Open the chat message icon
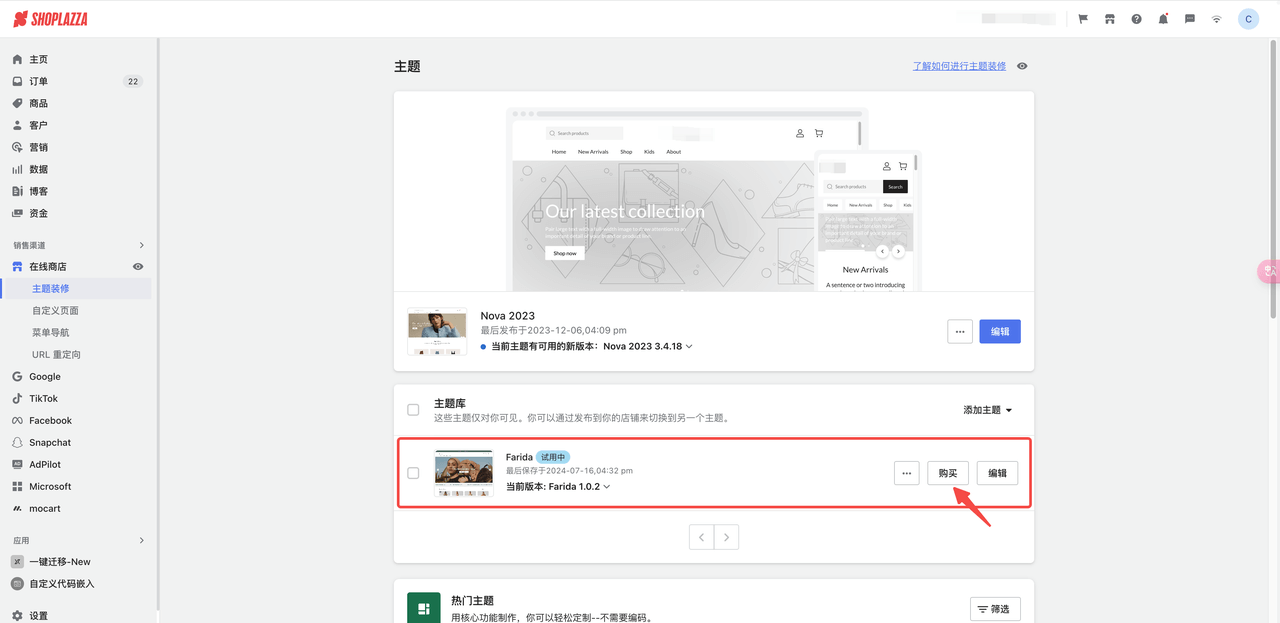 click(1189, 19)
